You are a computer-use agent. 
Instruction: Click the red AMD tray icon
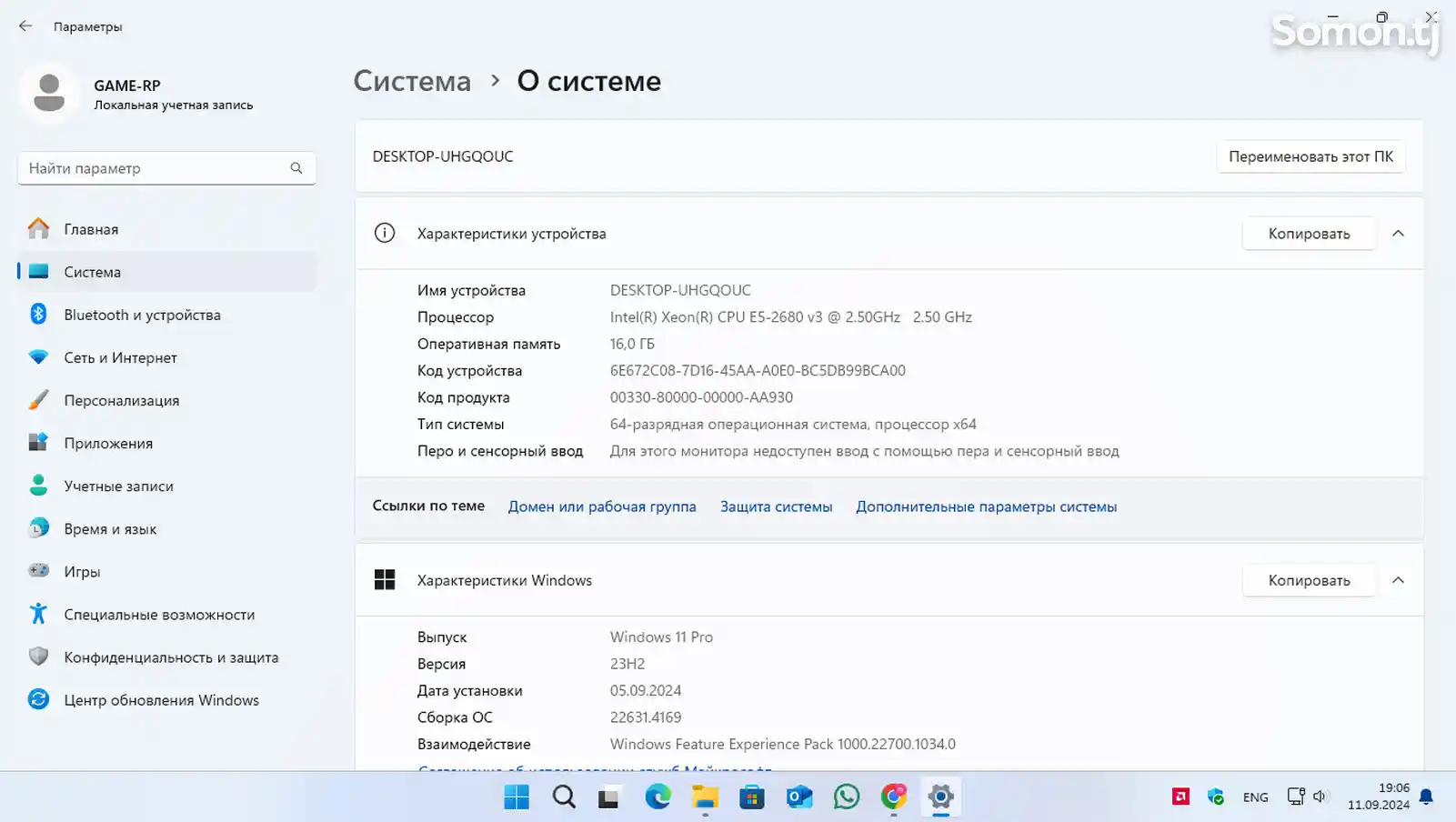coord(1180,797)
